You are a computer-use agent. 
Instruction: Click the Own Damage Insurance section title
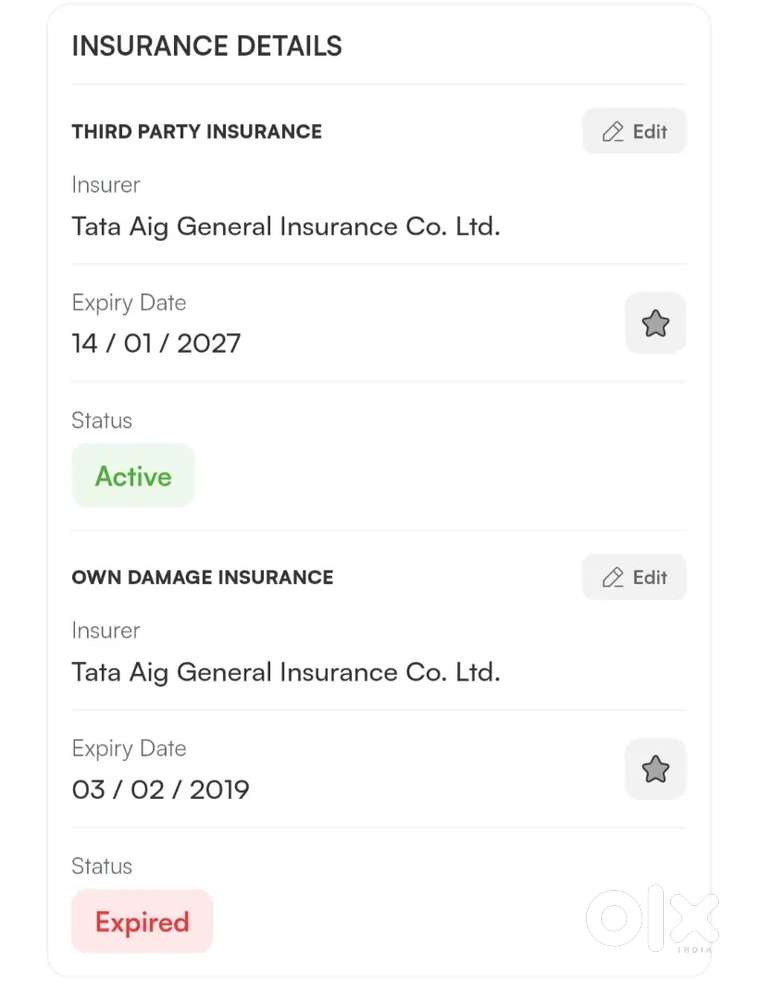pyautogui.click(x=203, y=577)
